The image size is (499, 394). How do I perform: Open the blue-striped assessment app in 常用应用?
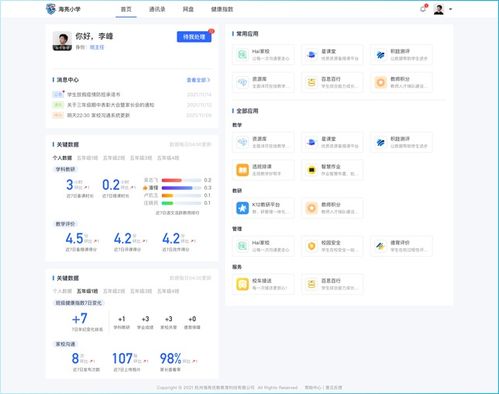pyautogui.click(x=401, y=55)
